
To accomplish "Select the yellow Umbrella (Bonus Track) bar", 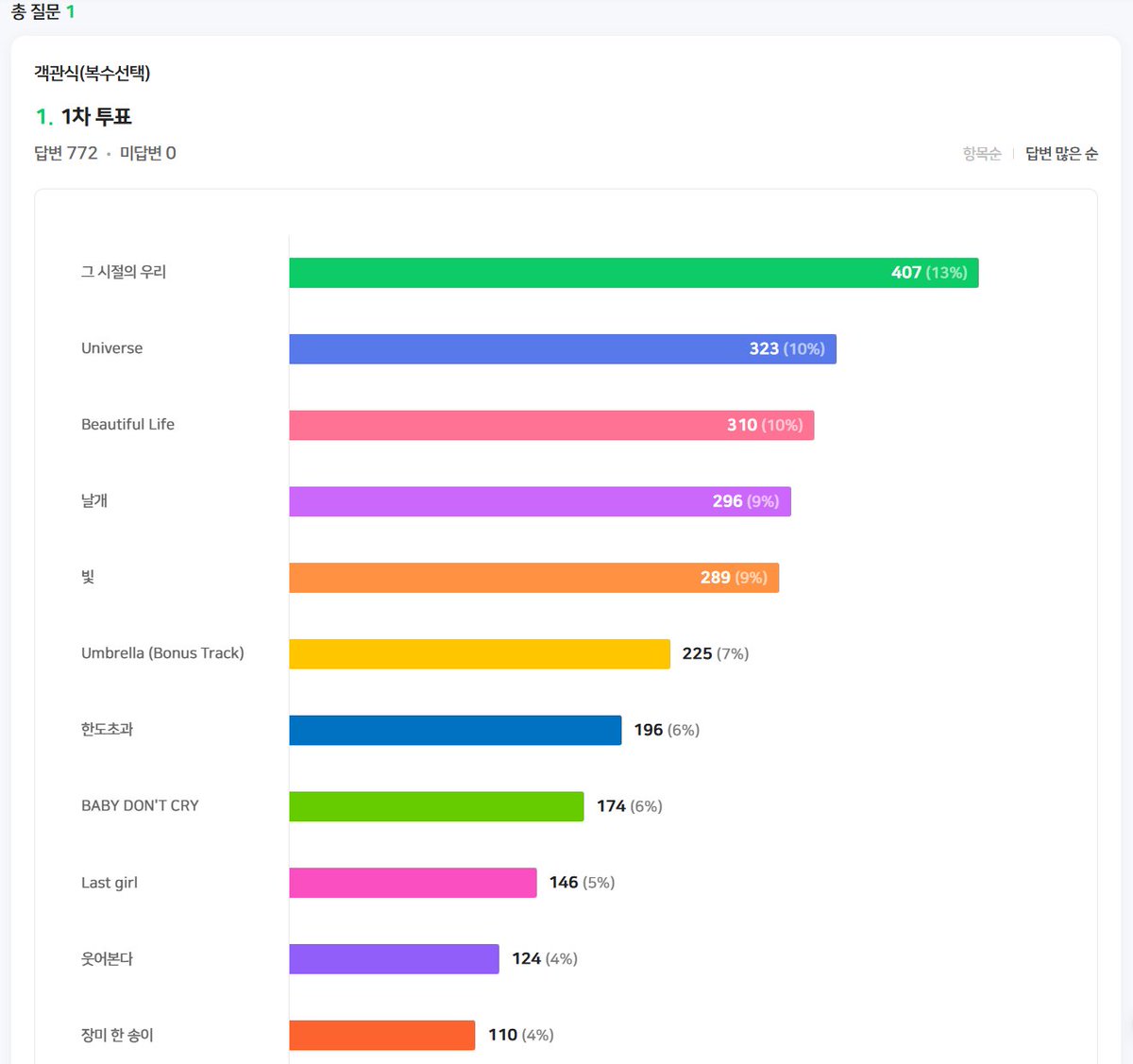I will 480,654.
